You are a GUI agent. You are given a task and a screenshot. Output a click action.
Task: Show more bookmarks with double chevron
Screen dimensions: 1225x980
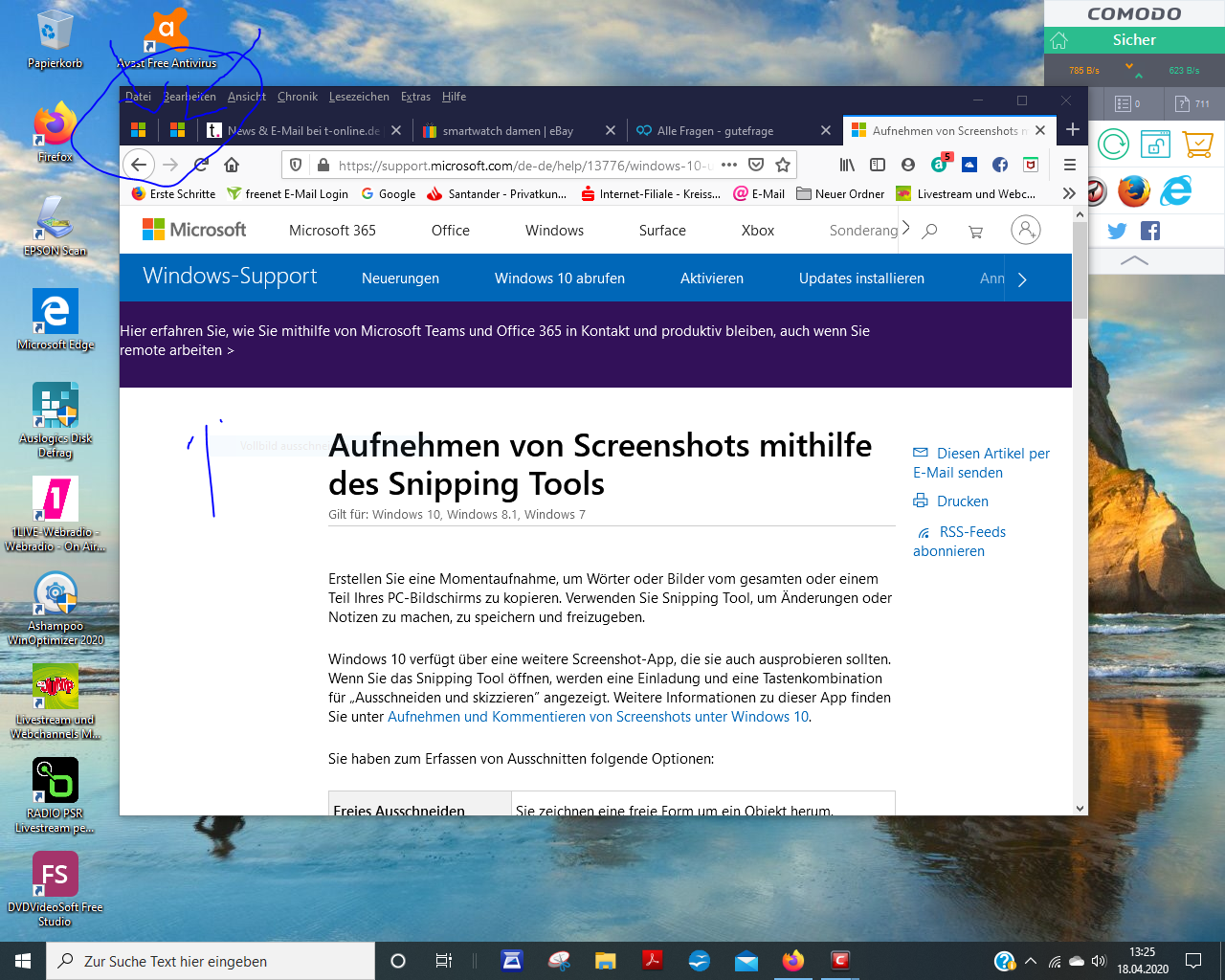point(1069,193)
